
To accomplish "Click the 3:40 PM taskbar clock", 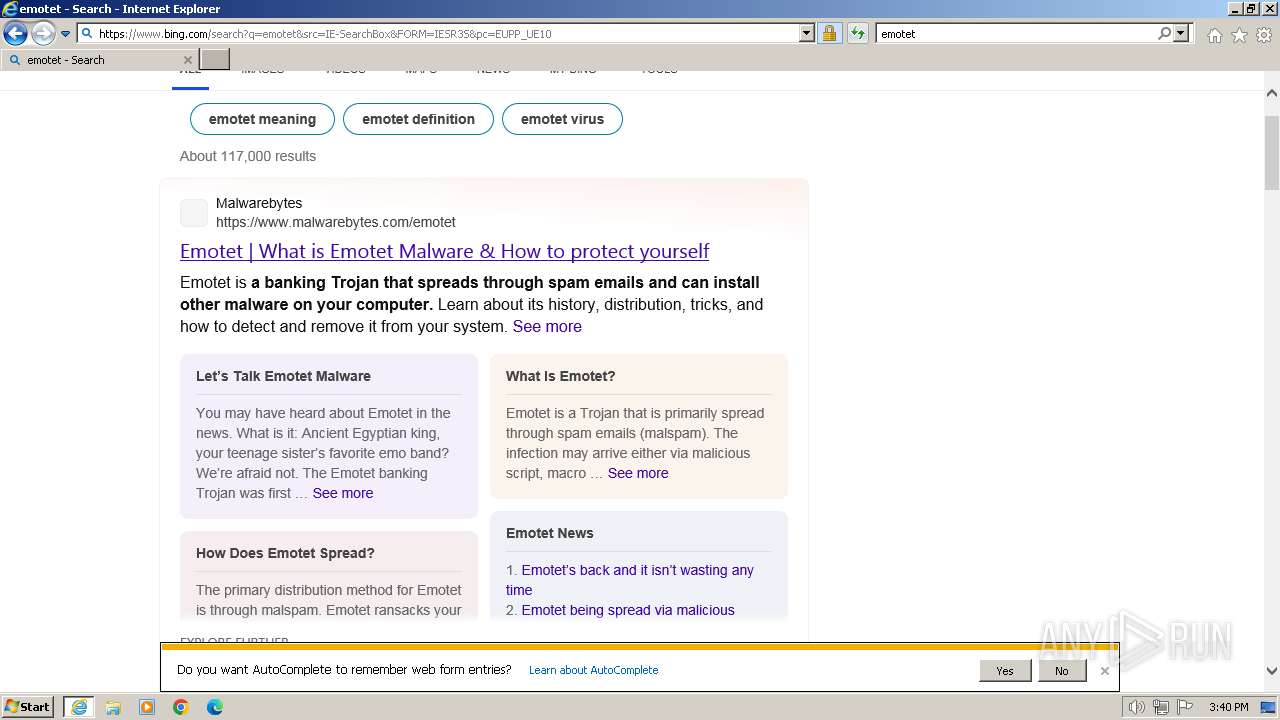I will pos(1228,708).
